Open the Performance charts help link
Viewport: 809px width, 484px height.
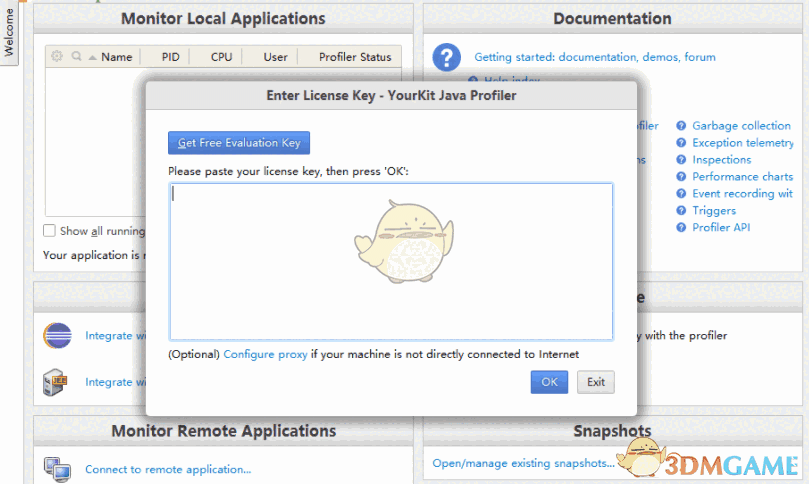(742, 176)
